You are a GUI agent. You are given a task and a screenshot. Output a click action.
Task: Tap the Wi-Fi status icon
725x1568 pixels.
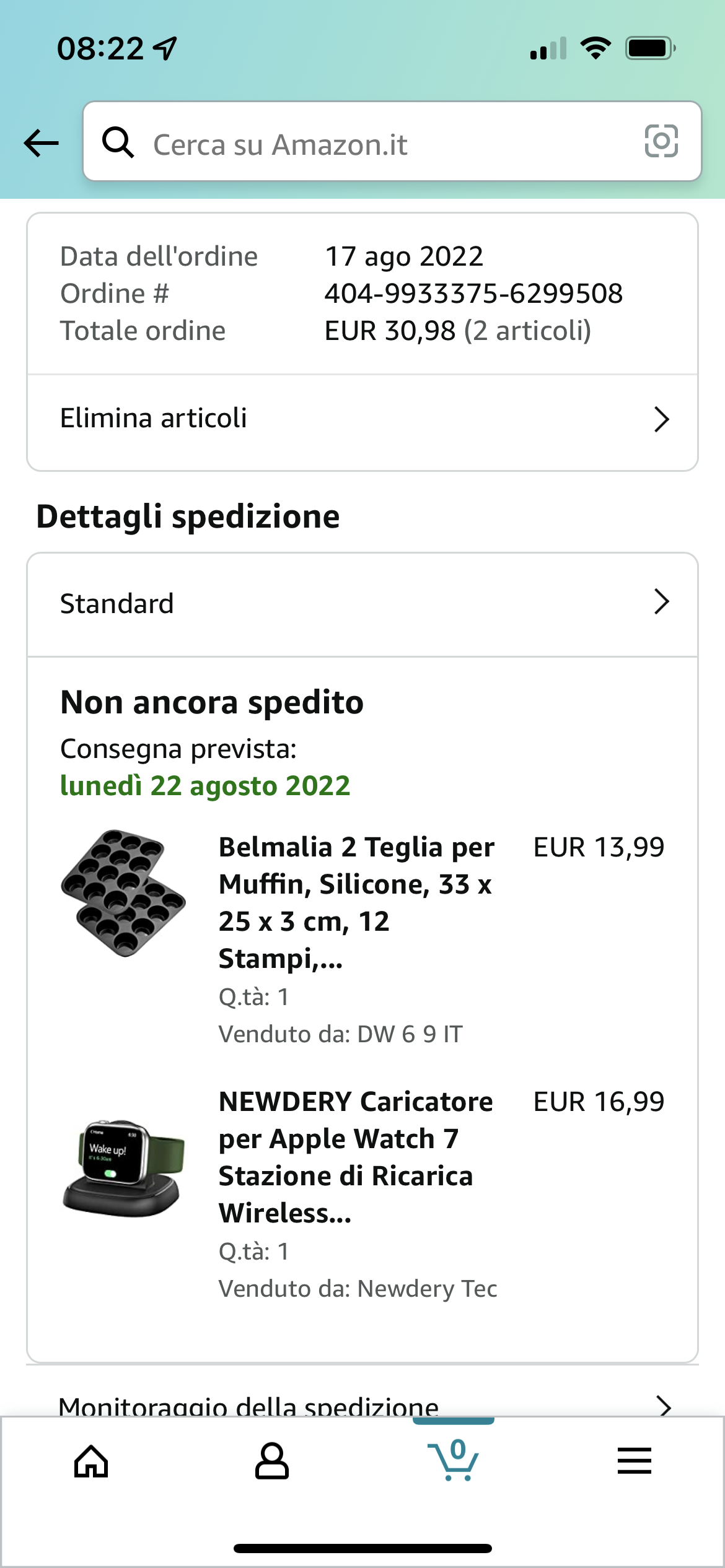pos(595,48)
